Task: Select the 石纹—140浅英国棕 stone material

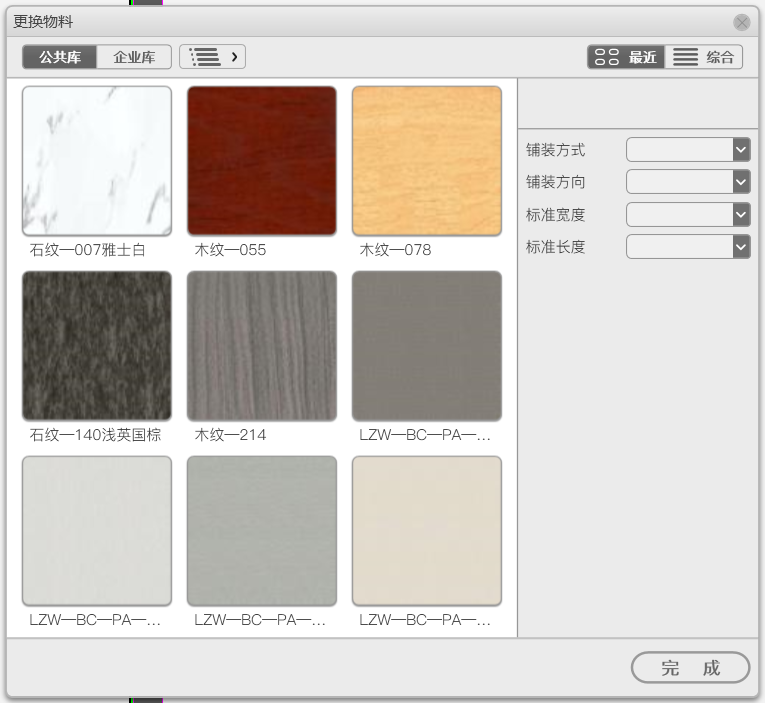Action: pos(97,346)
